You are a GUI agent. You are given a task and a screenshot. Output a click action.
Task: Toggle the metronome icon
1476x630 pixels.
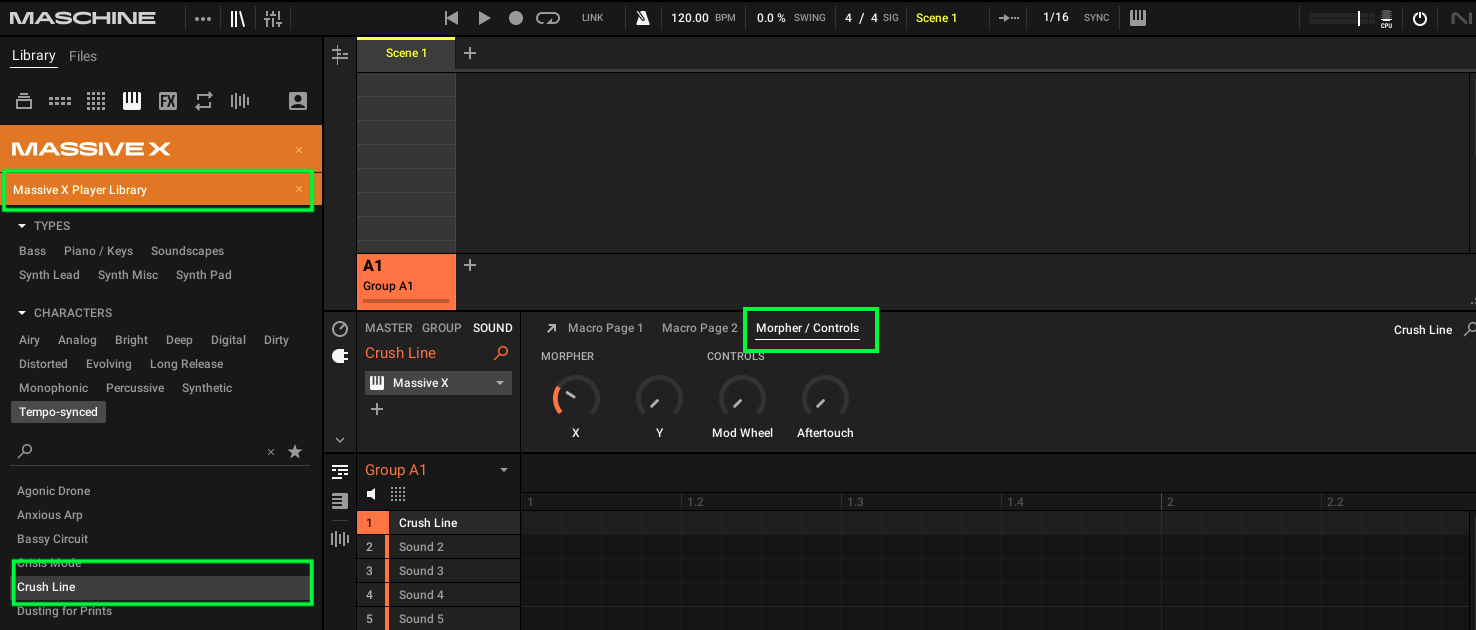[x=643, y=18]
